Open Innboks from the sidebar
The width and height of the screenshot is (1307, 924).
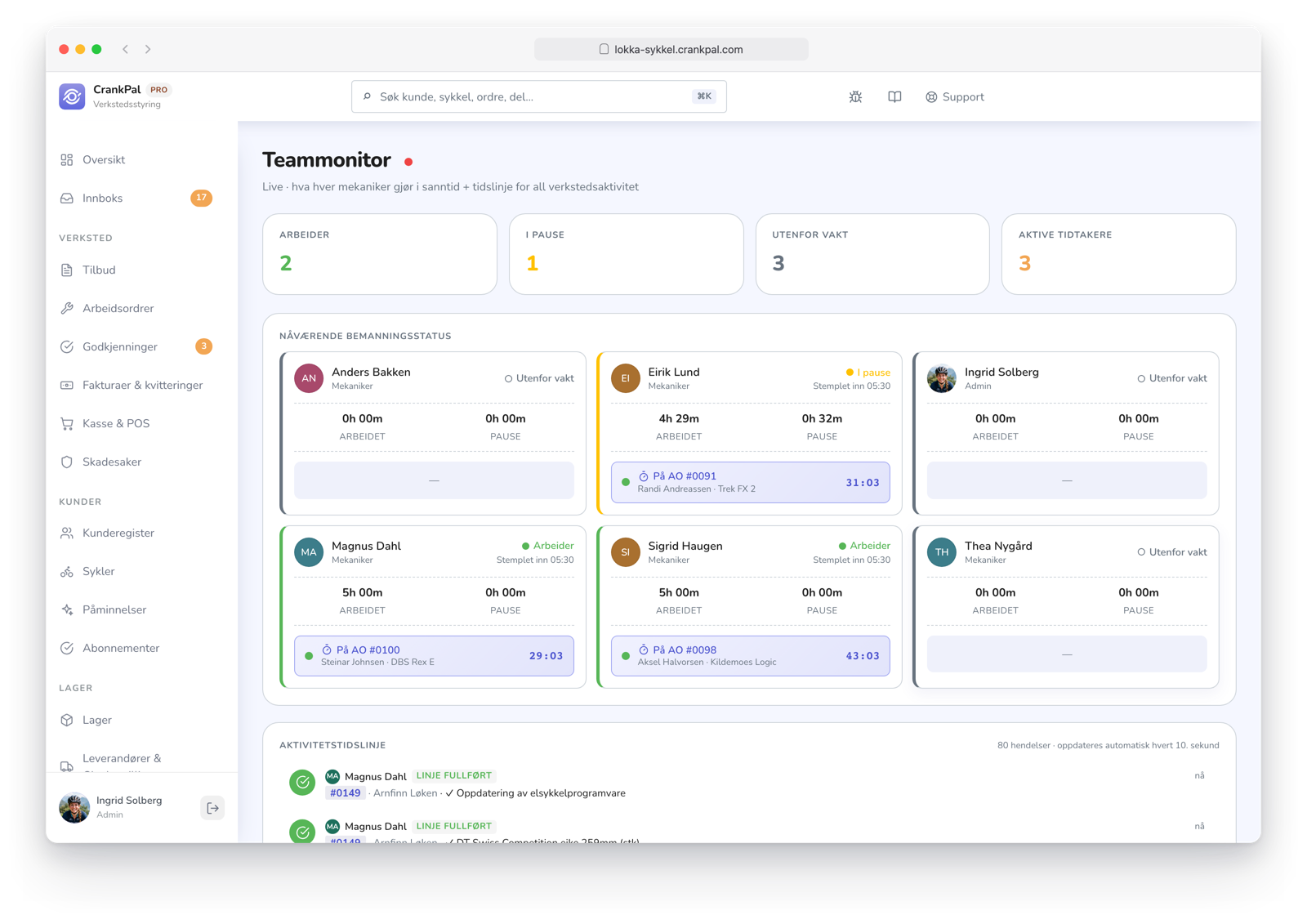point(102,199)
